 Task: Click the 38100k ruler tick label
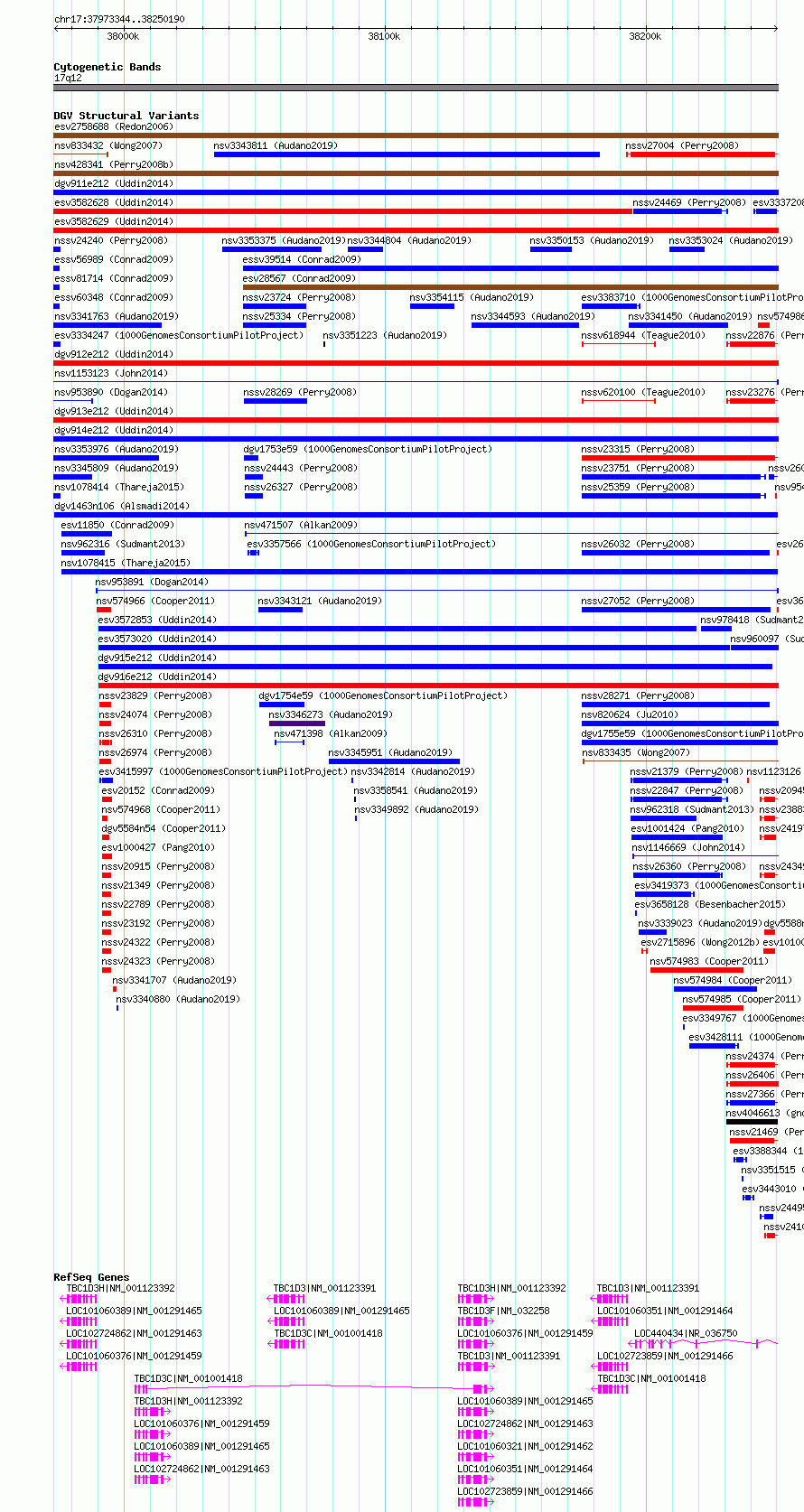tap(384, 36)
